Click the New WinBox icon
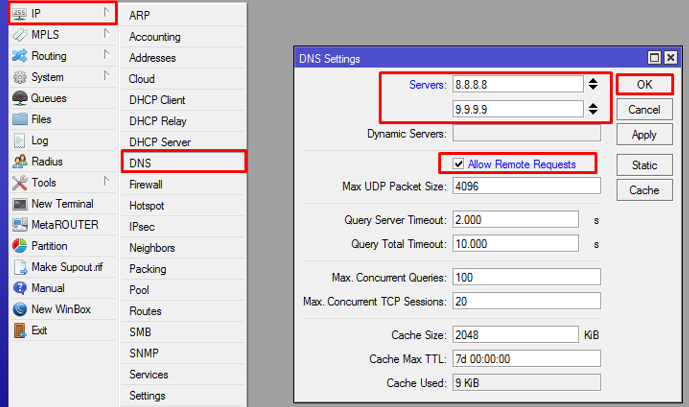This screenshot has height=407, width=689. point(20,309)
